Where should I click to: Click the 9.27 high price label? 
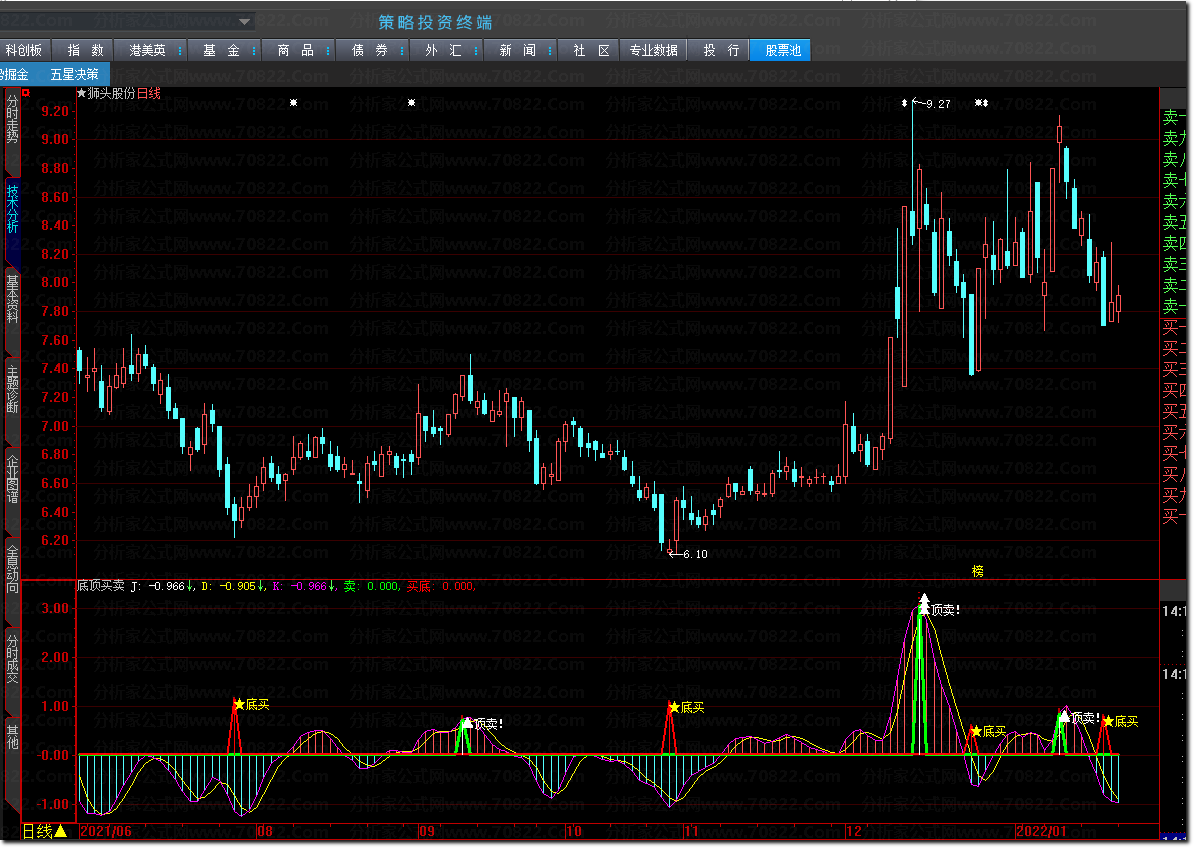pos(938,104)
